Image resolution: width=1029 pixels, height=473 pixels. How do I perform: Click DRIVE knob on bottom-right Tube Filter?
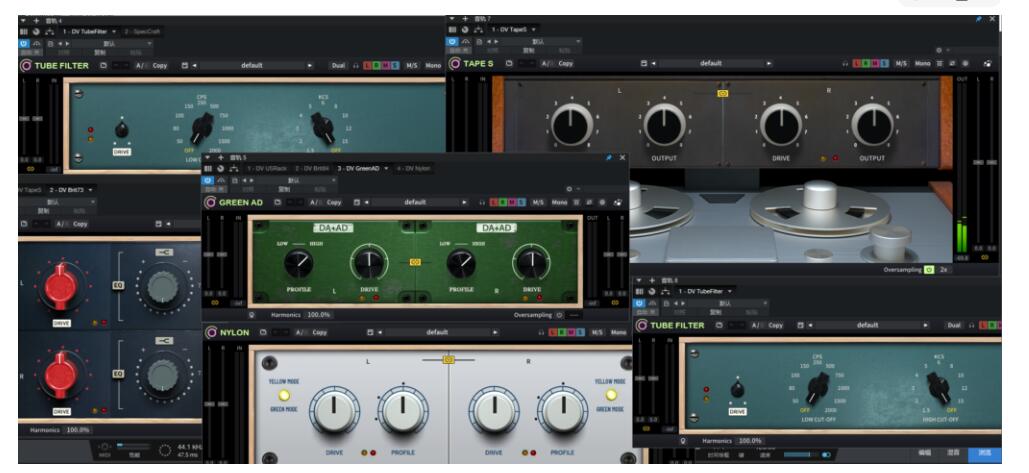(737, 390)
